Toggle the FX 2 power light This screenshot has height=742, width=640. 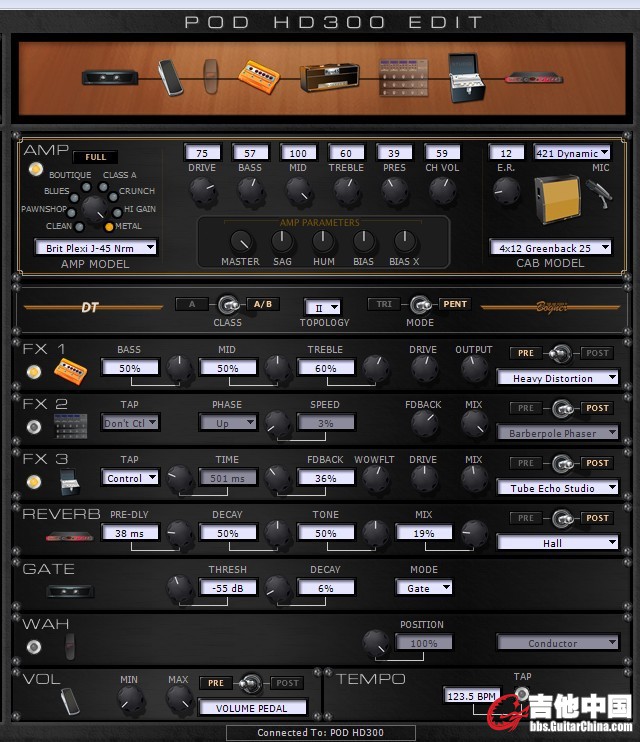pos(34,427)
